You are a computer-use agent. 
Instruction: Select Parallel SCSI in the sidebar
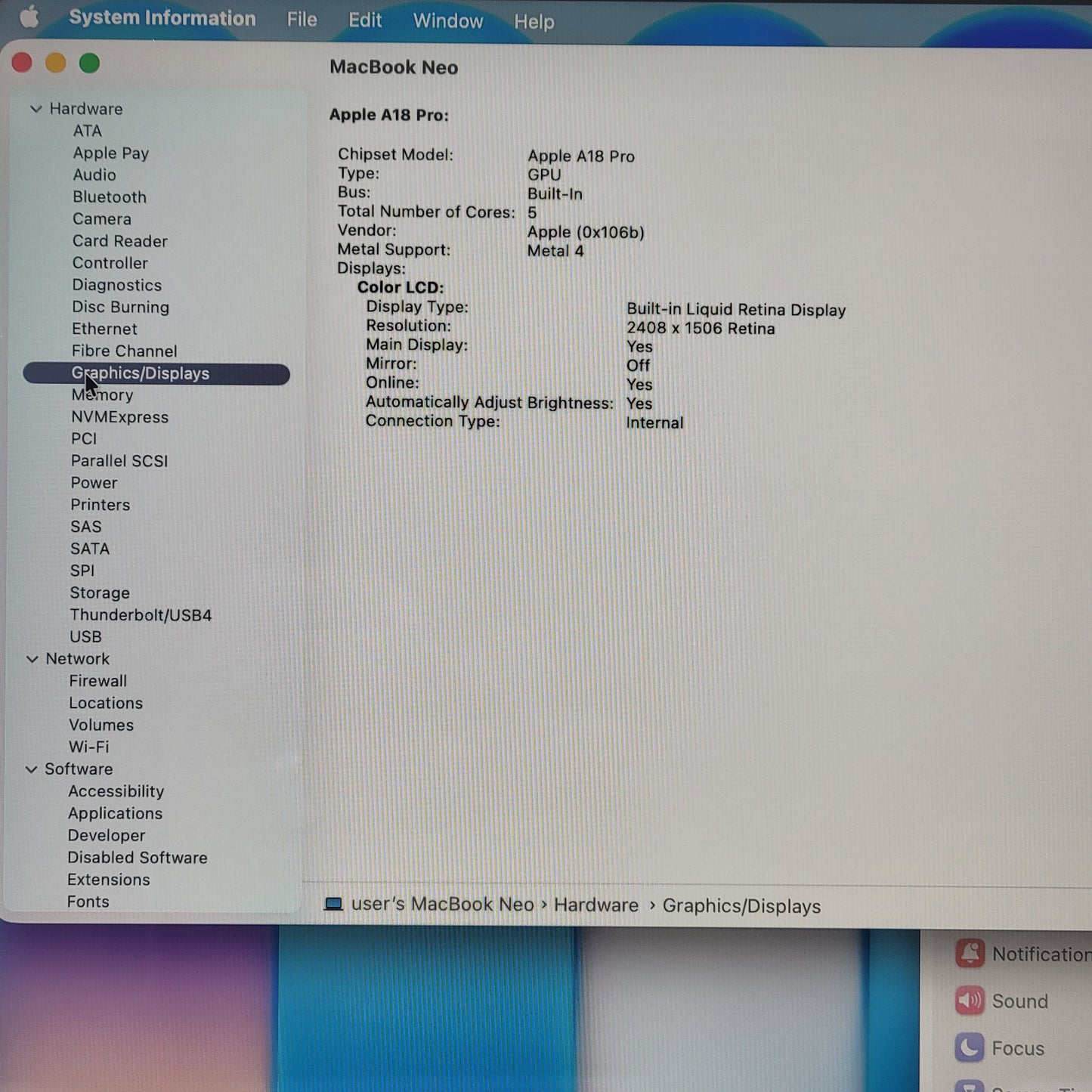point(119,461)
